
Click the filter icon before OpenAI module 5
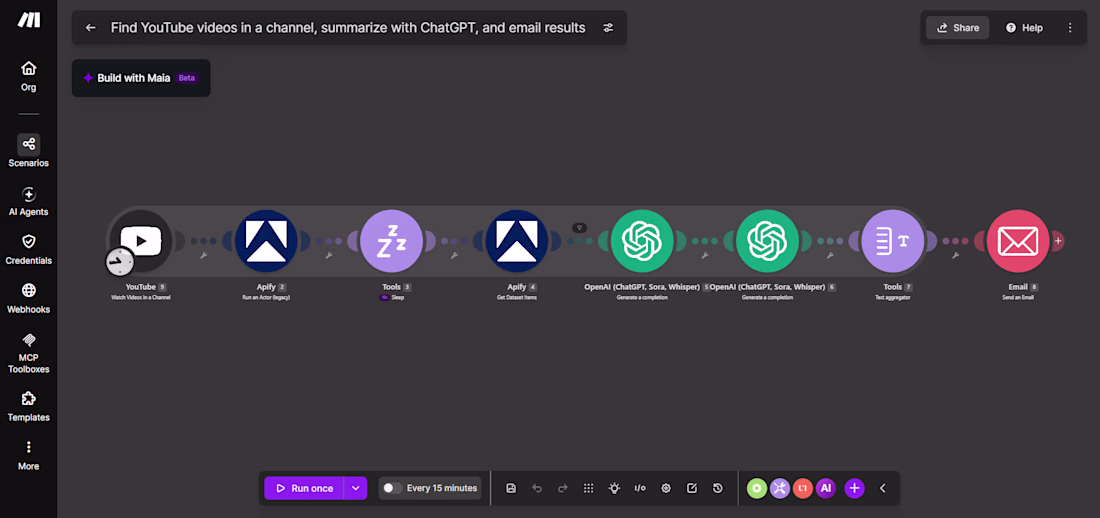(x=579, y=227)
